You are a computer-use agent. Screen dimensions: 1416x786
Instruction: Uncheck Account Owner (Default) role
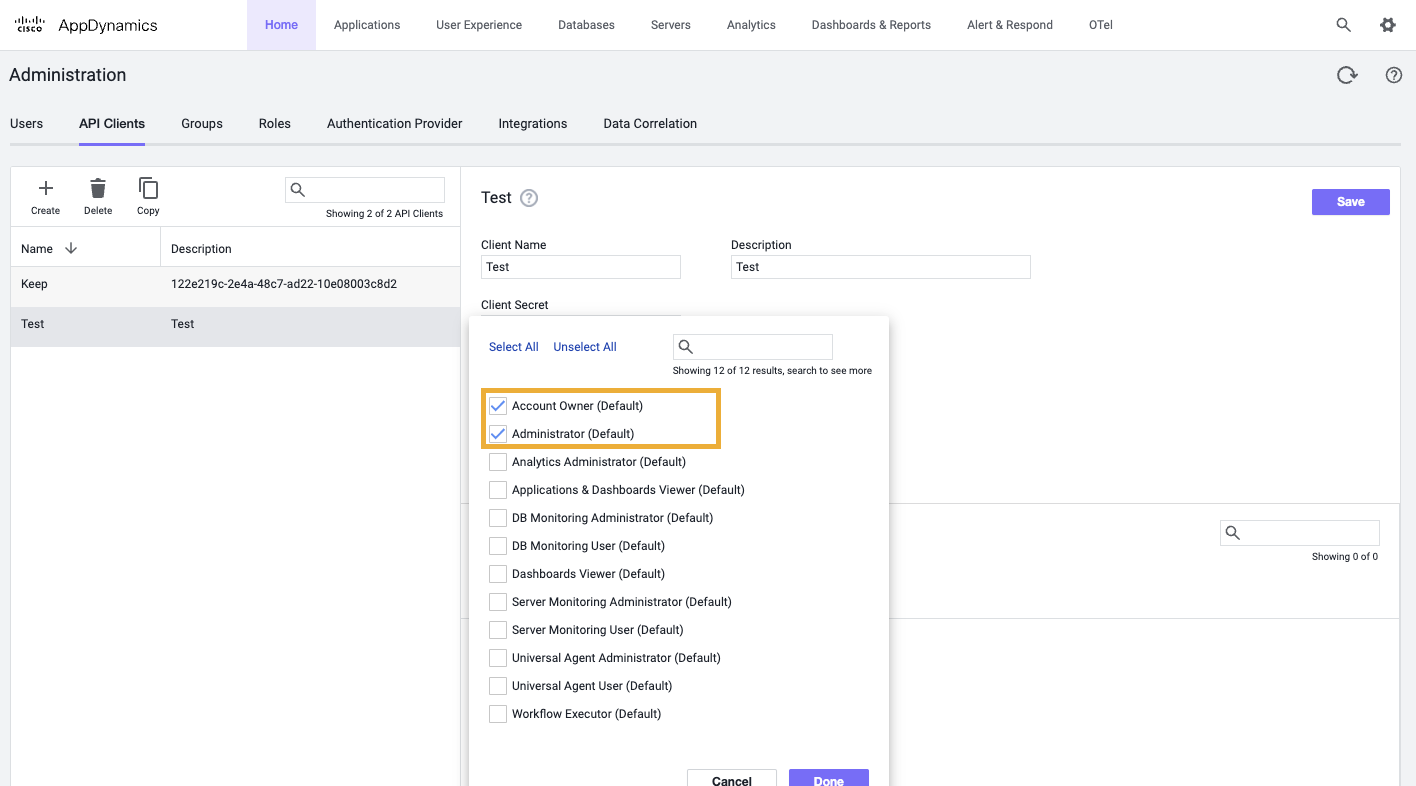click(x=498, y=406)
